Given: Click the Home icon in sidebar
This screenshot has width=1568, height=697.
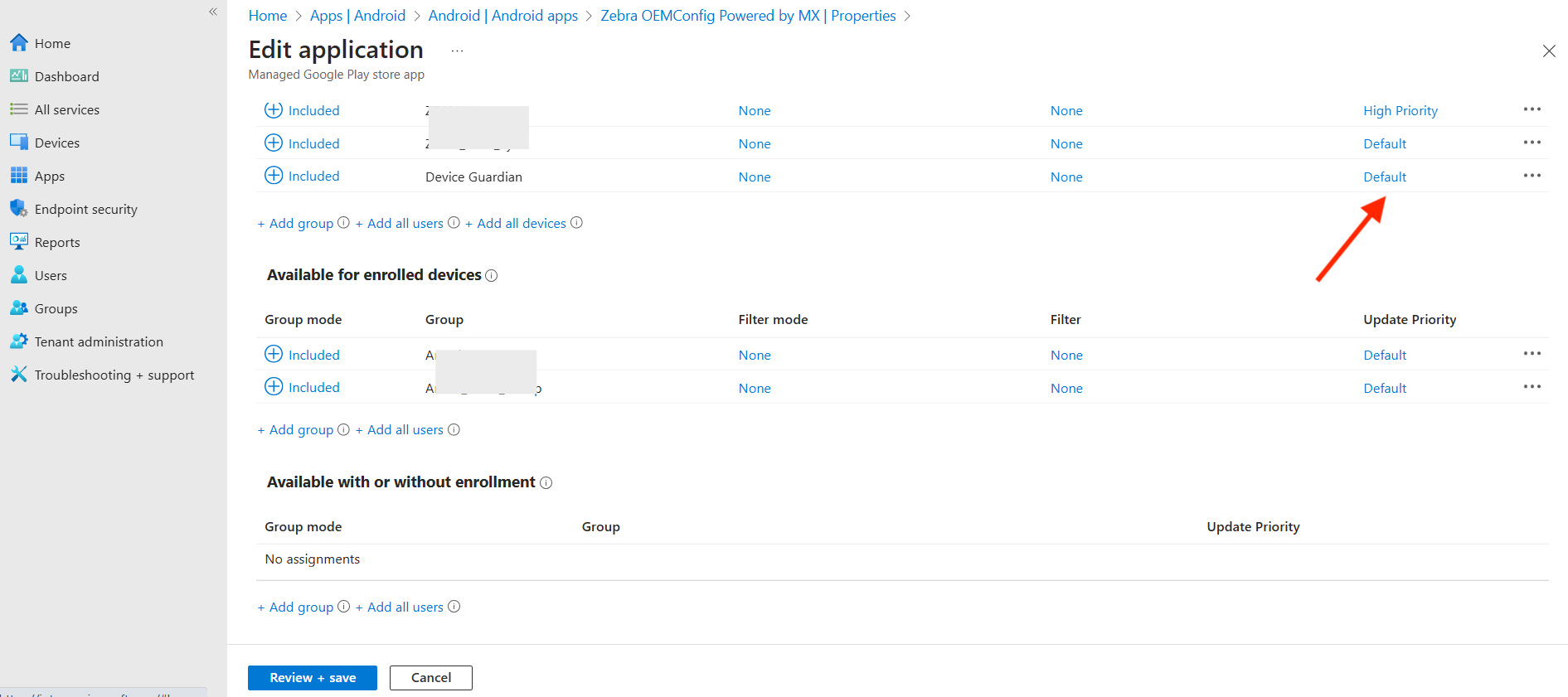Looking at the screenshot, I should click(x=19, y=43).
